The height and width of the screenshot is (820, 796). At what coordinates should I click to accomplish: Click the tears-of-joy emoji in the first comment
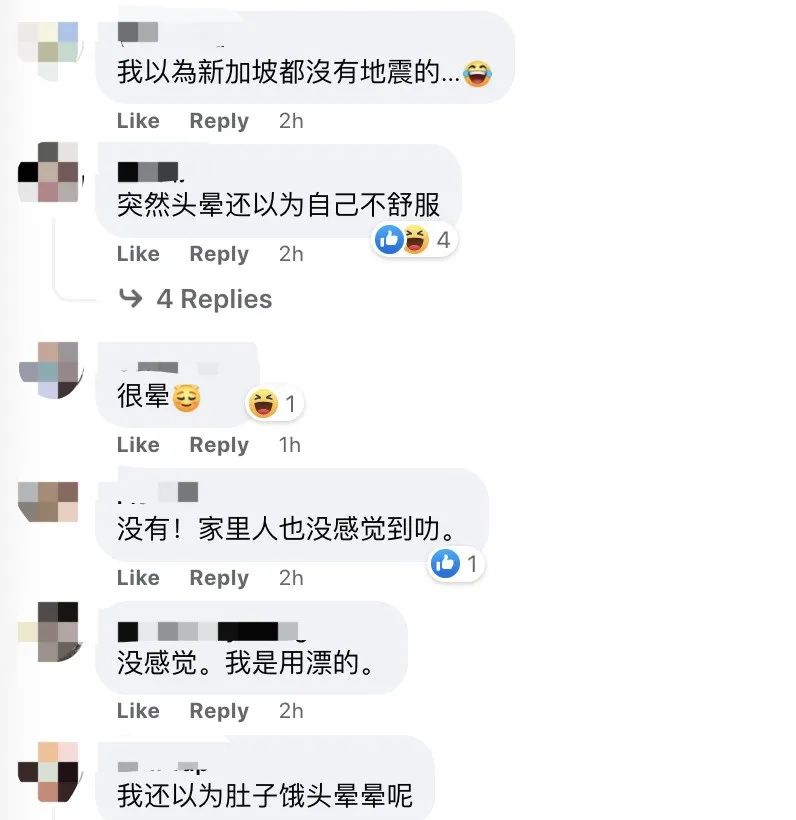pyautogui.click(x=477, y=73)
